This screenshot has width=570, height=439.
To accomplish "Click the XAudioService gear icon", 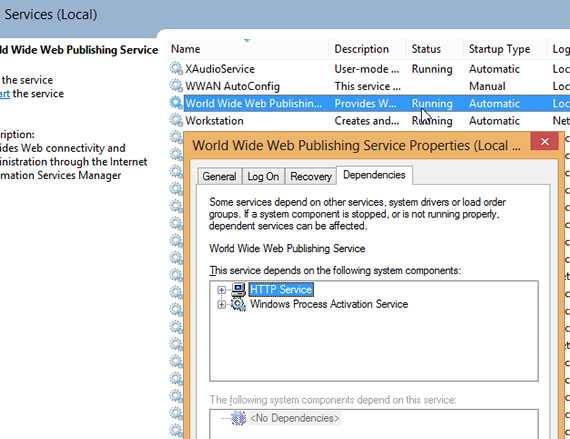I will point(176,68).
